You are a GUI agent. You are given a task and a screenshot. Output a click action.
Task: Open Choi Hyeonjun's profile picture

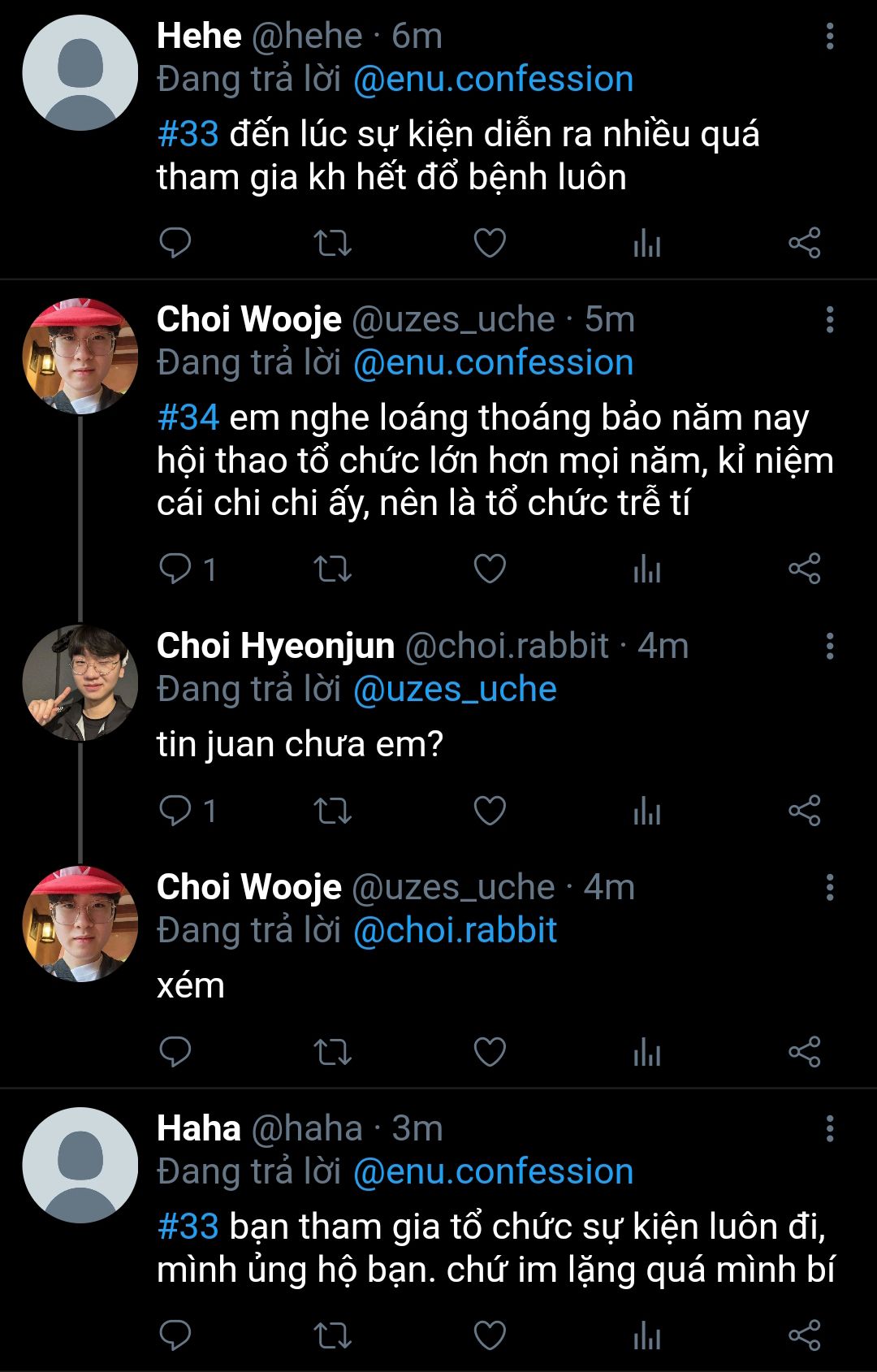pos(80,683)
